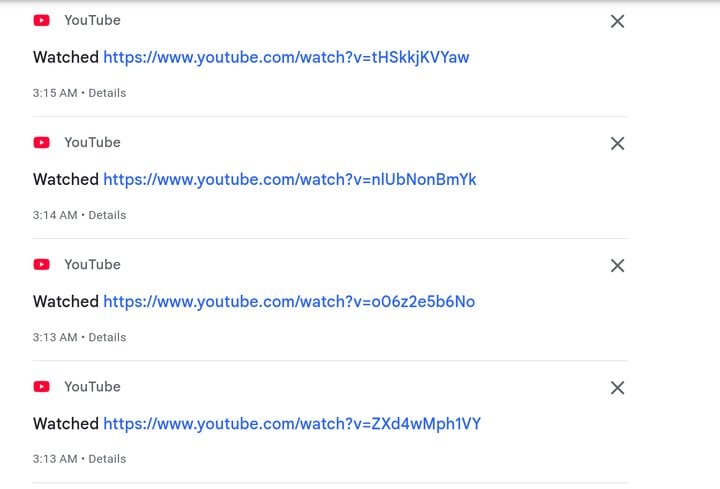Open the nlUbNonBmYk video link

290,180
